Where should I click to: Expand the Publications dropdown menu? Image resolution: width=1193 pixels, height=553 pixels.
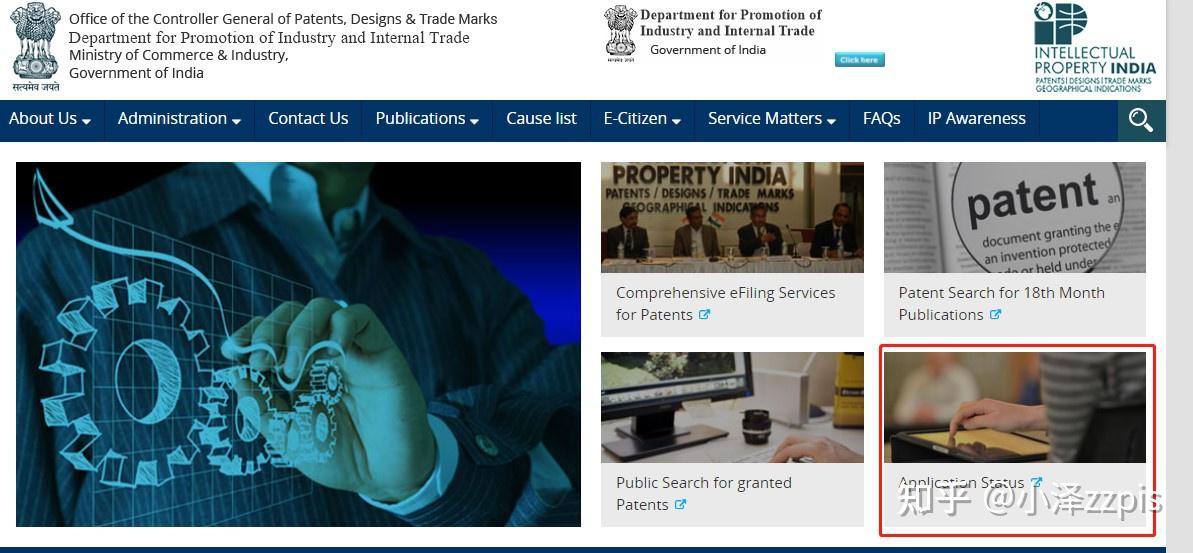coord(427,119)
